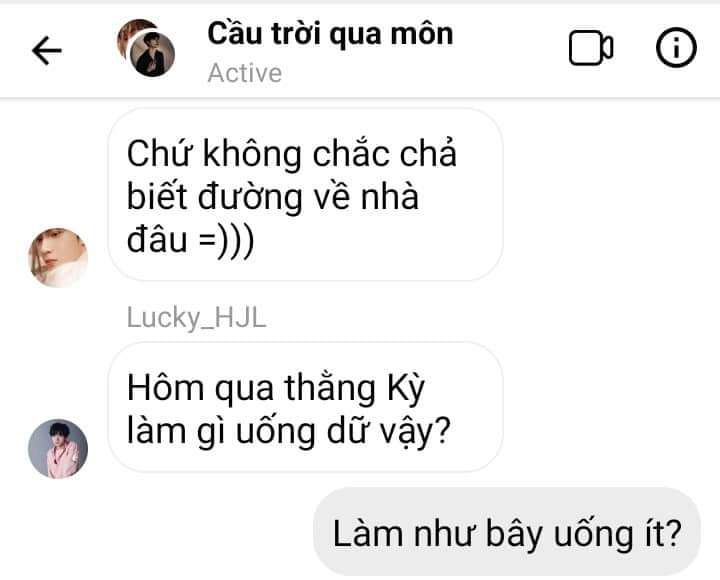Open the conversation info icon
The height and width of the screenshot is (580, 720).
[x=675, y=47]
